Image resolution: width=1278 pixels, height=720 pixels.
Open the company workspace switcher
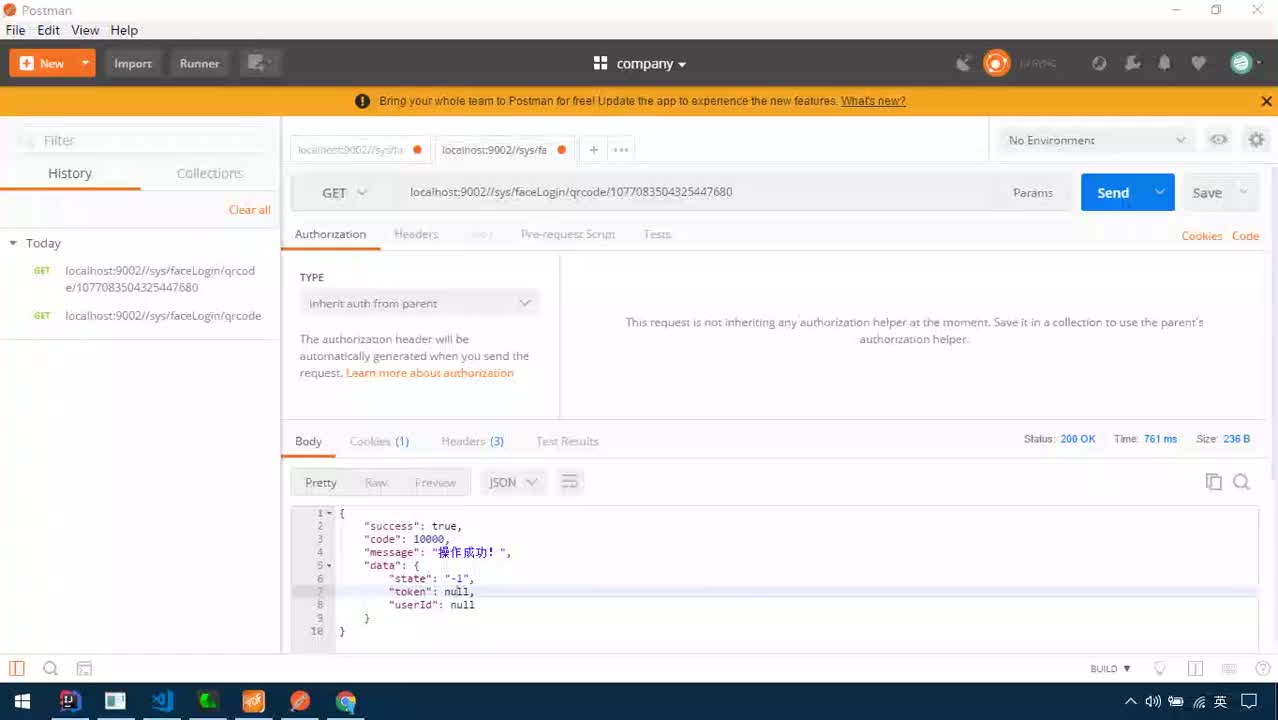pyautogui.click(x=640, y=63)
